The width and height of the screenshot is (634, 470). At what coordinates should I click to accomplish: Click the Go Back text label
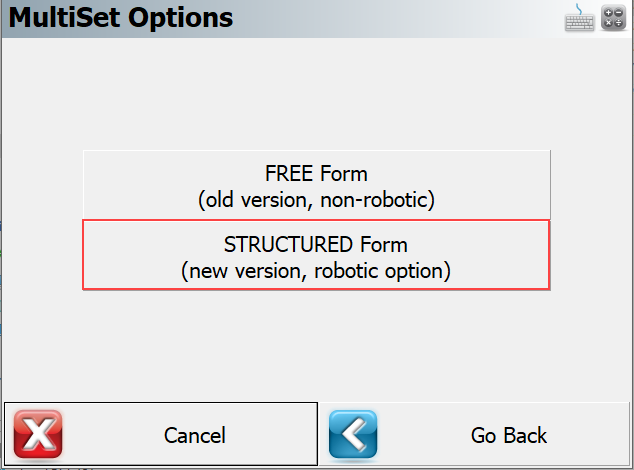pos(509,436)
